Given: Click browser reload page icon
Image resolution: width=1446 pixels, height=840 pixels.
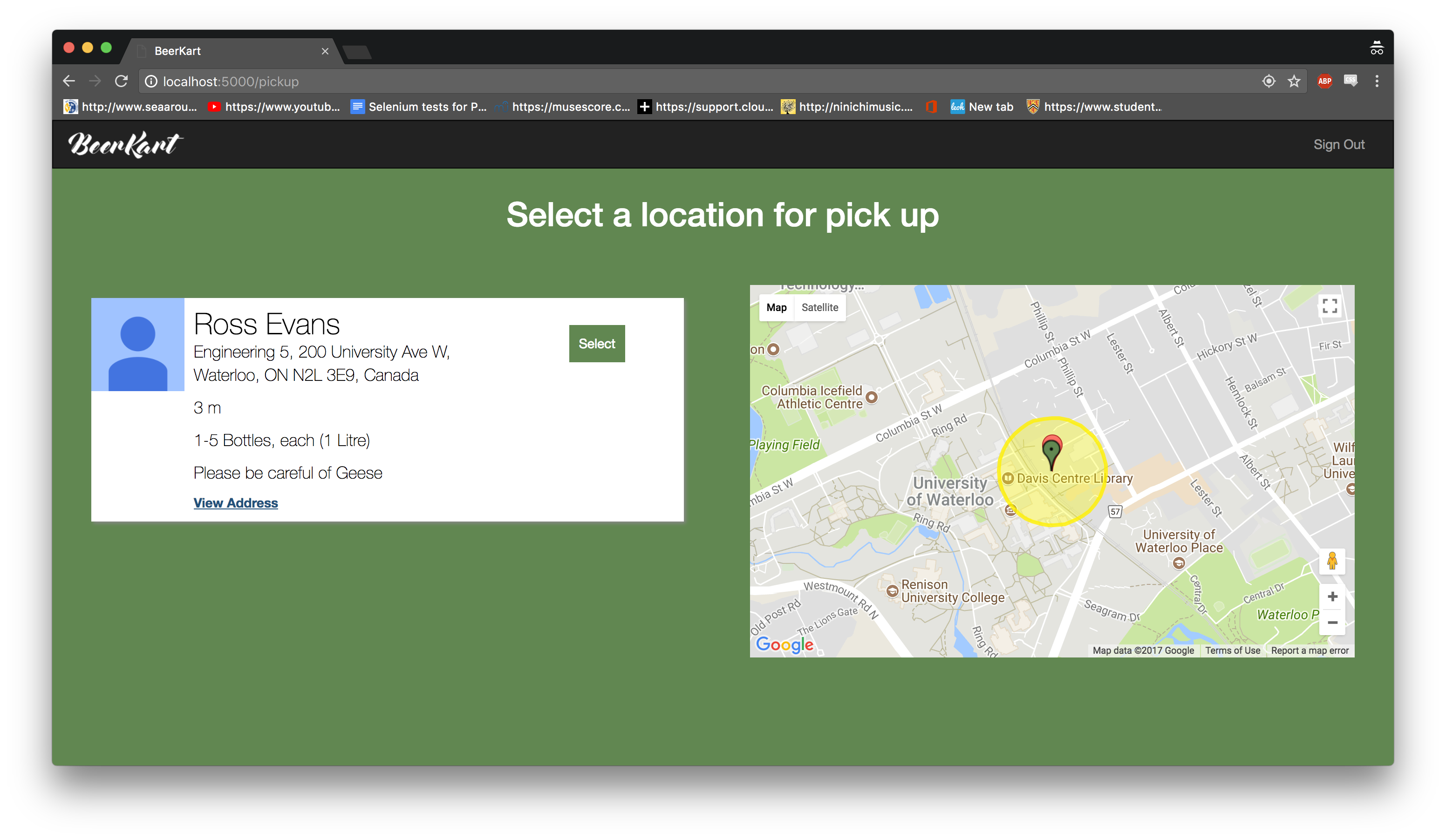Looking at the screenshot, I should (x=121, y=81).
